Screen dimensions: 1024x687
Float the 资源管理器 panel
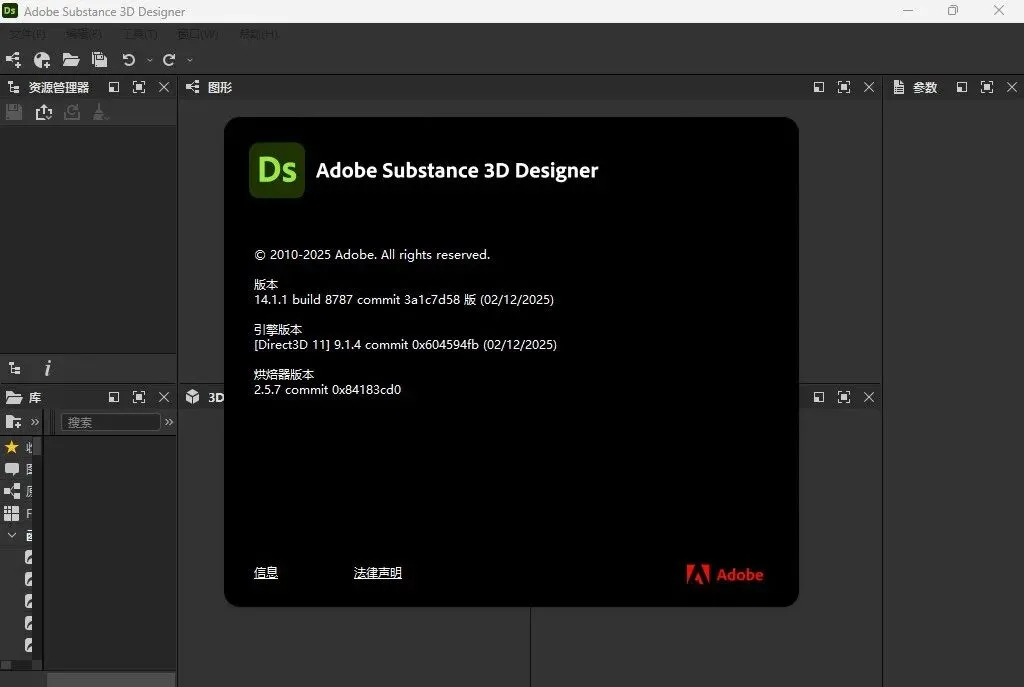tap(114, 87)
